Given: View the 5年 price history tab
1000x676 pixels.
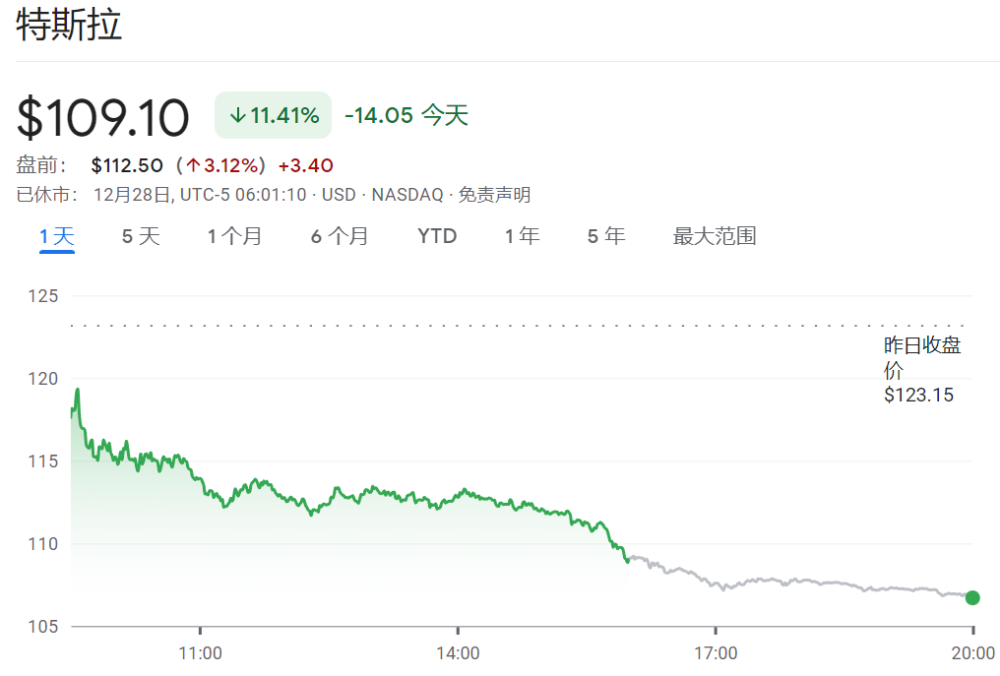Looking at the screenshot, I should [x=606, y=237].
